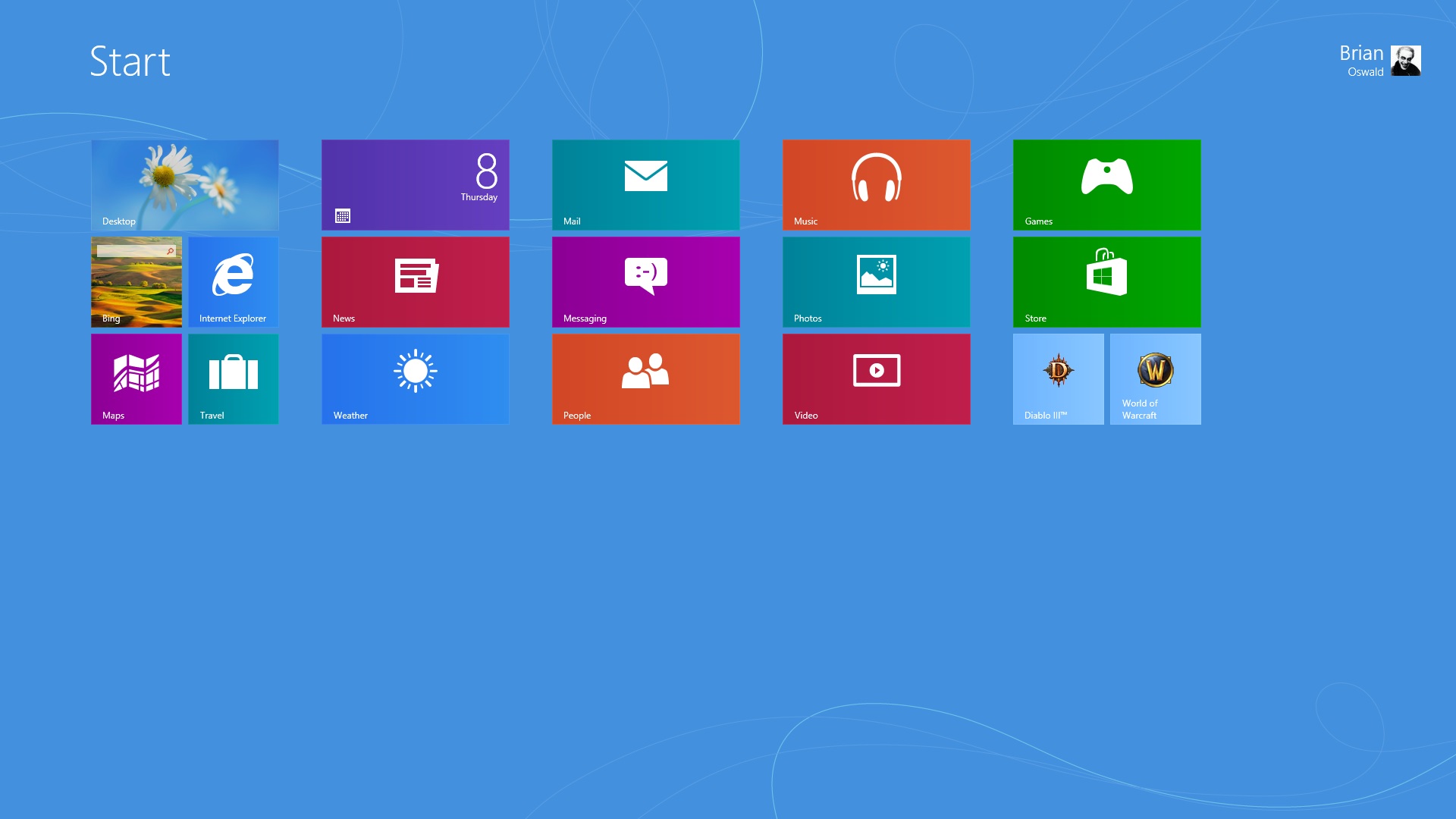The image size is (1456, 819).
Task: Open the Windows Store tile
Action: pyautogui.click(x=1106, y=281)
